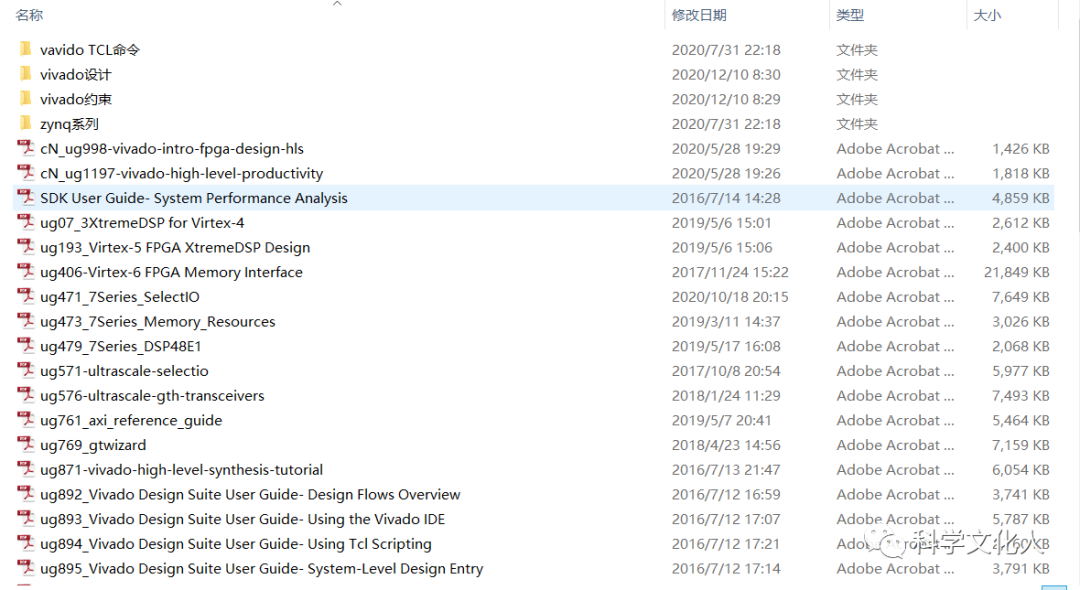Click PDF icon of ug07_3XtremeDSP for Virtex-4
1080x590 pixels.
pyautogui.click(x=25, y=222)
